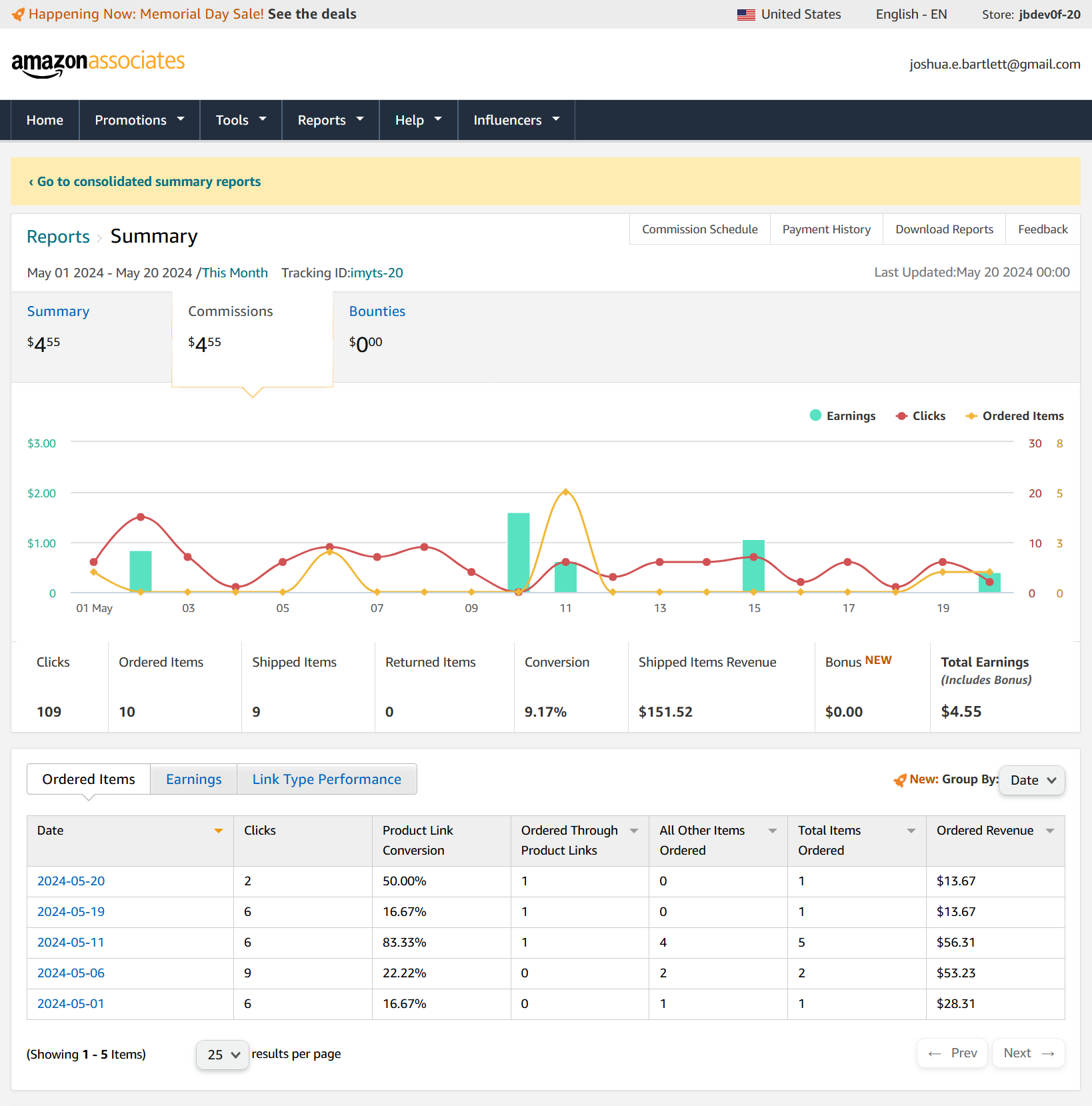The width and height of the screenshot is (1092, 1106).
Task: Go to Home in the navigation bar
Action: [45, 120]
